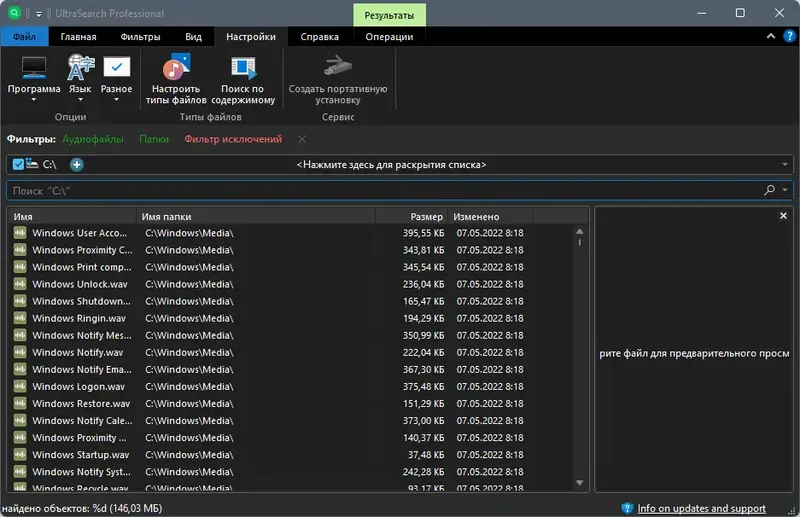Select the Windows User Acco... row
The height and width of the screenshot is (517, 800).
tap(291, 233)
